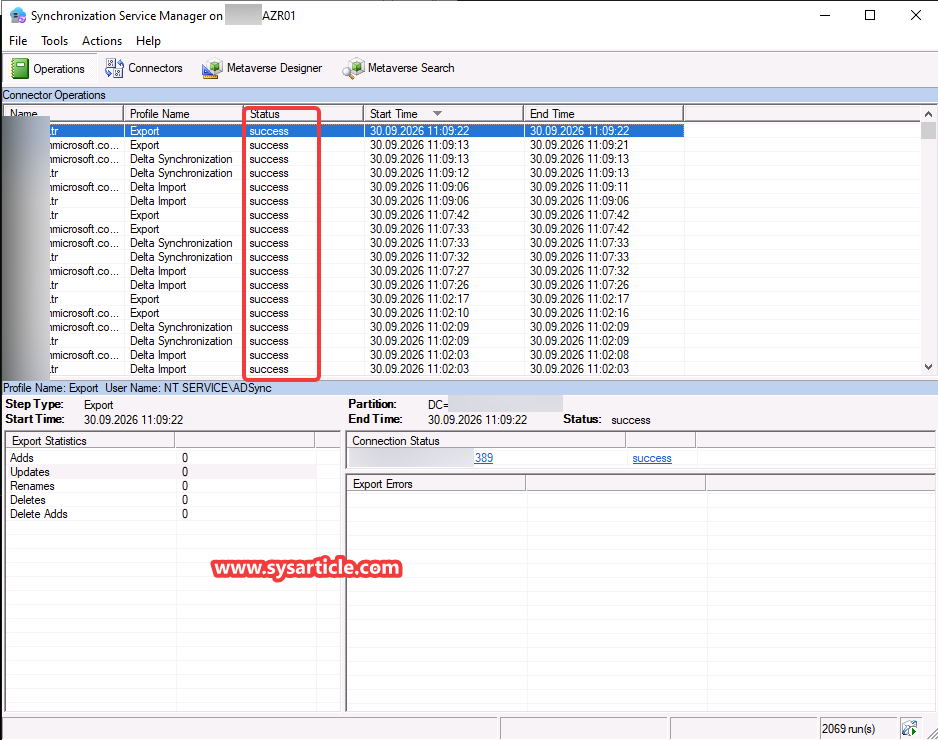Click the app icon in title bar
This screenshot has width=938, height=740.
click(17, 16)
